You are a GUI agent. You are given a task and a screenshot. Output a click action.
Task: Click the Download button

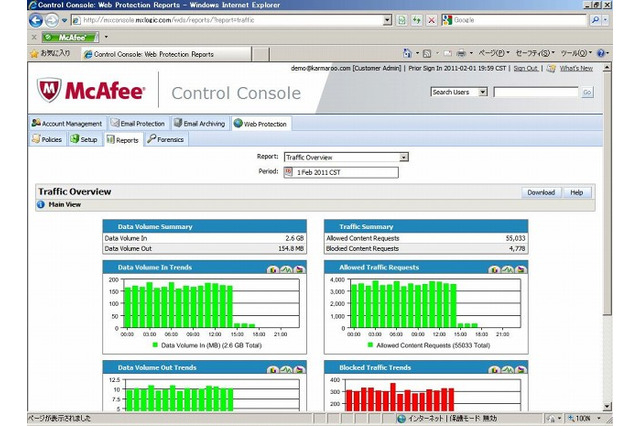point(541,192)
